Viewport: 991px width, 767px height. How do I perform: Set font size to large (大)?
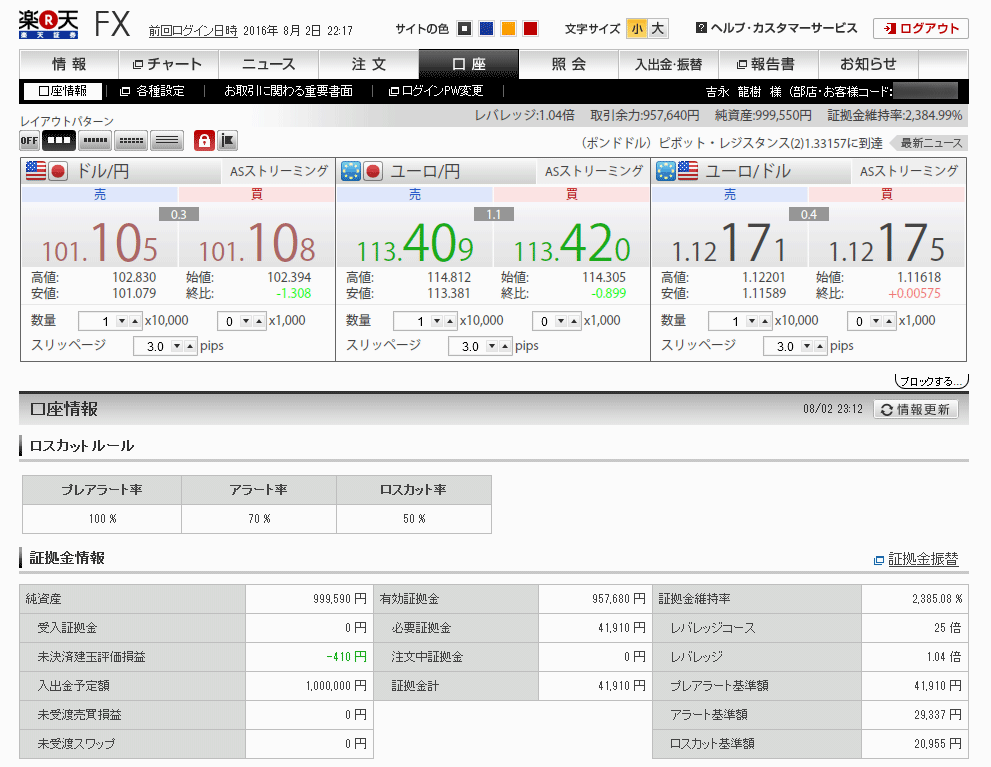(x=657, y=28)
